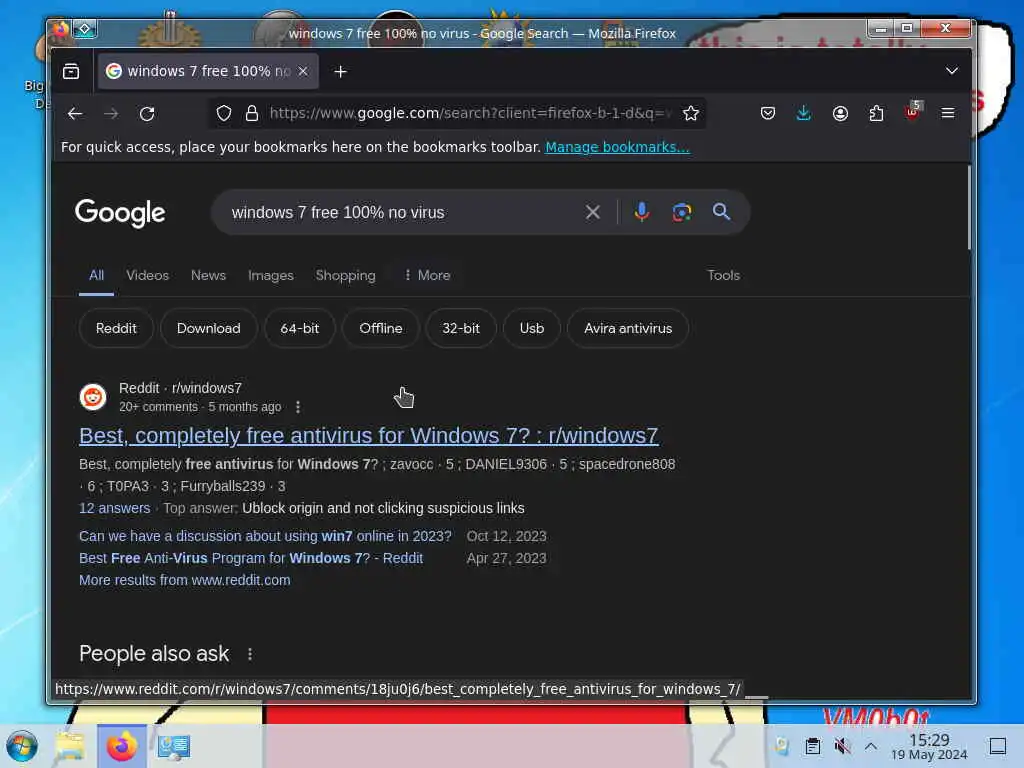Submit search with magnifier icon

tap(722, 212)
